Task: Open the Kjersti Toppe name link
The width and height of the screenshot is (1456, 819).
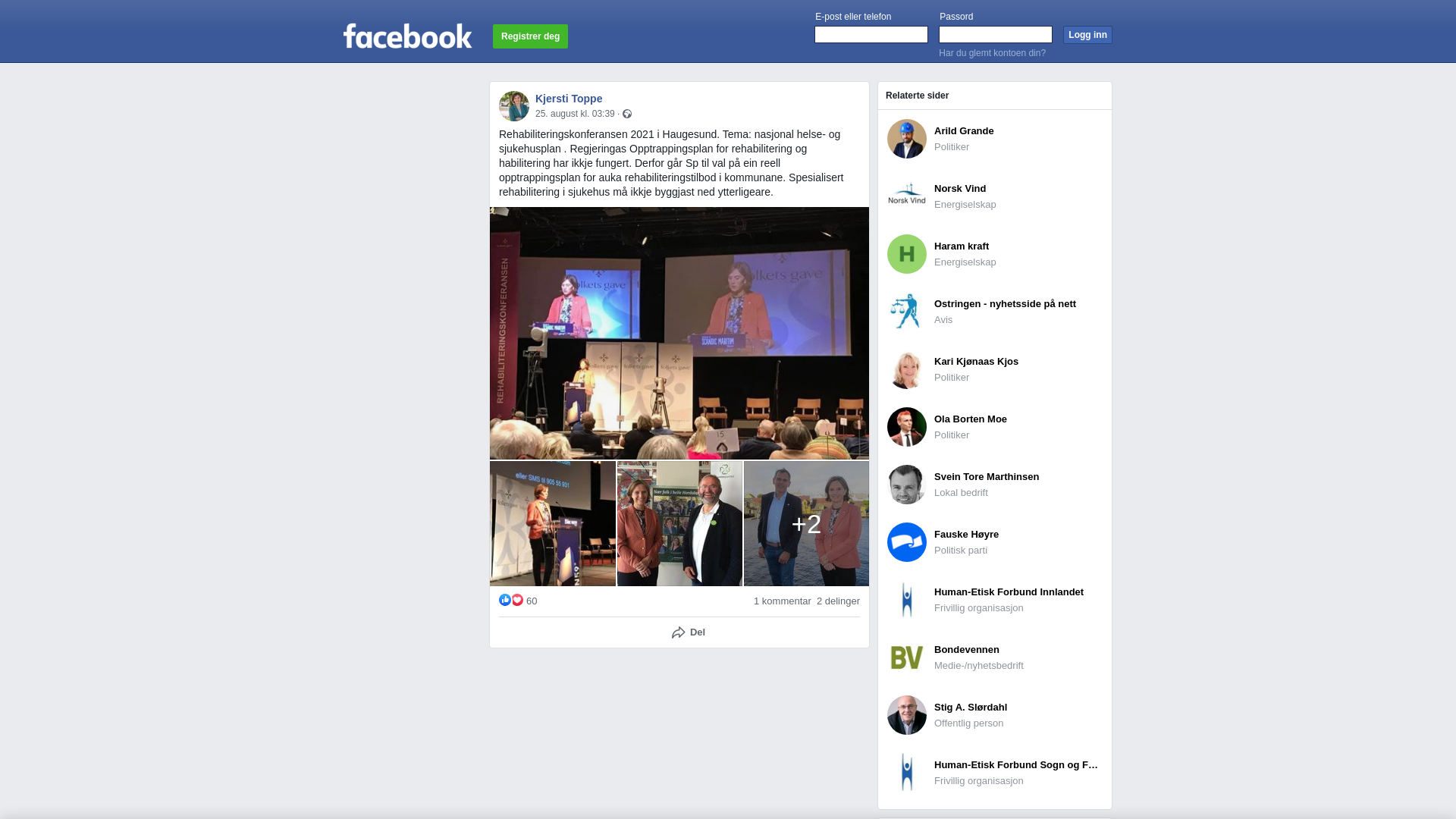Action: [x=569, y=99]
